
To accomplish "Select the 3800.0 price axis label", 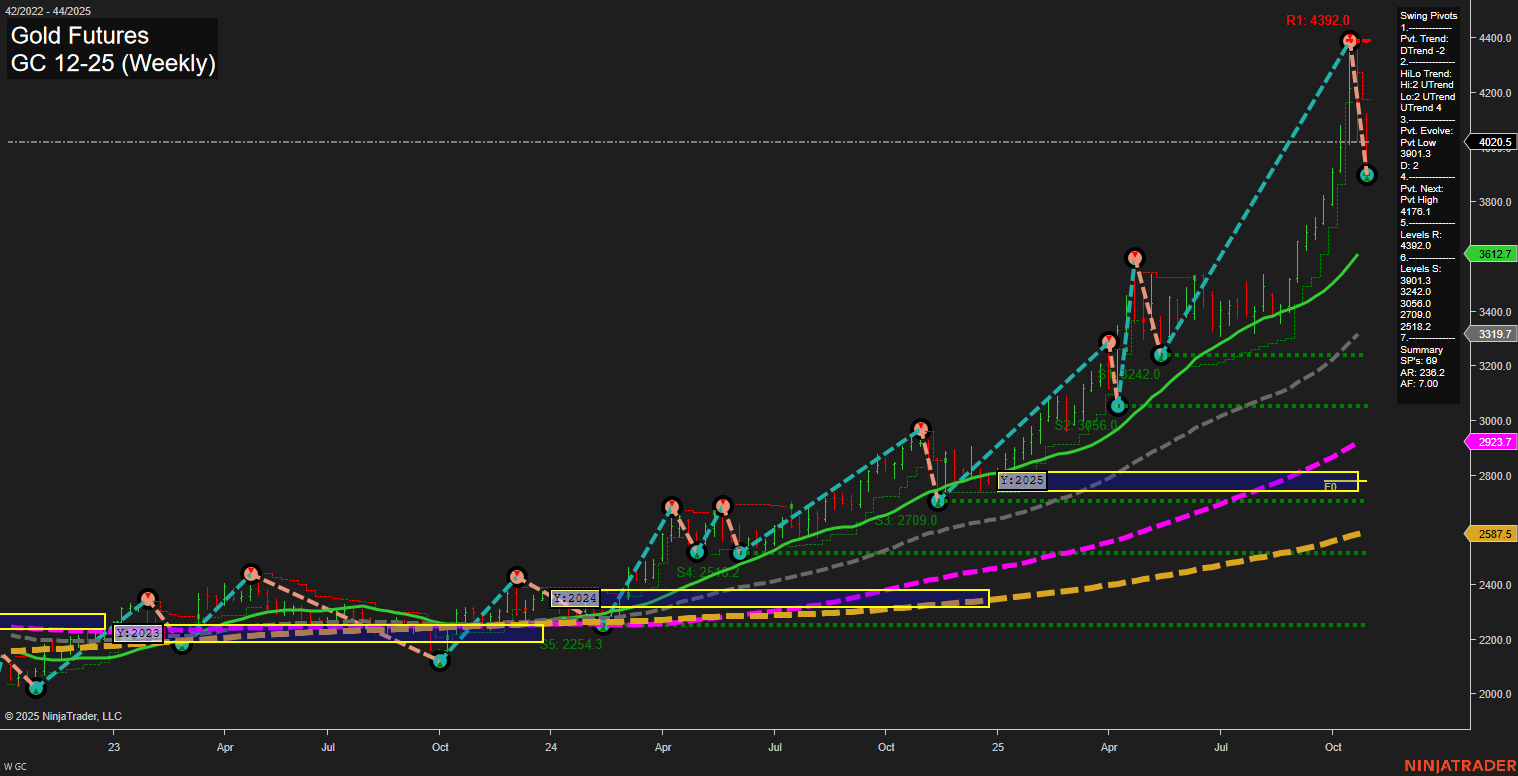I will pos(1494,202).
